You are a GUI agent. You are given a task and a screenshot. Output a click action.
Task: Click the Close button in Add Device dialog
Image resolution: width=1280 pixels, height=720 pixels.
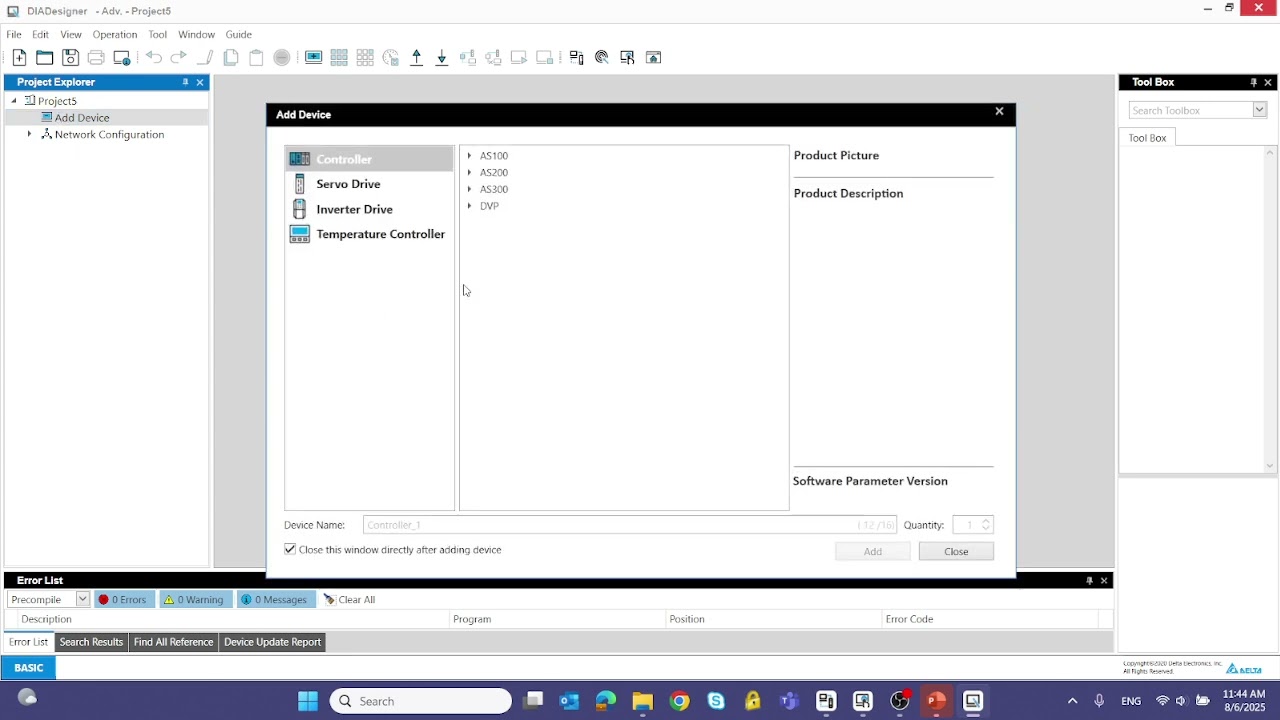(x=956, y=551)
